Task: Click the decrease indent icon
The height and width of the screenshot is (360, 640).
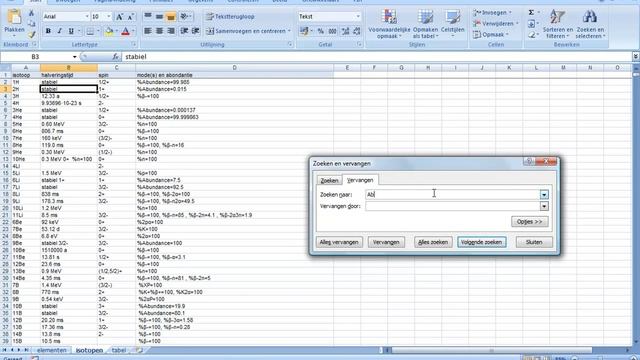Action: [x=184, y=31]
